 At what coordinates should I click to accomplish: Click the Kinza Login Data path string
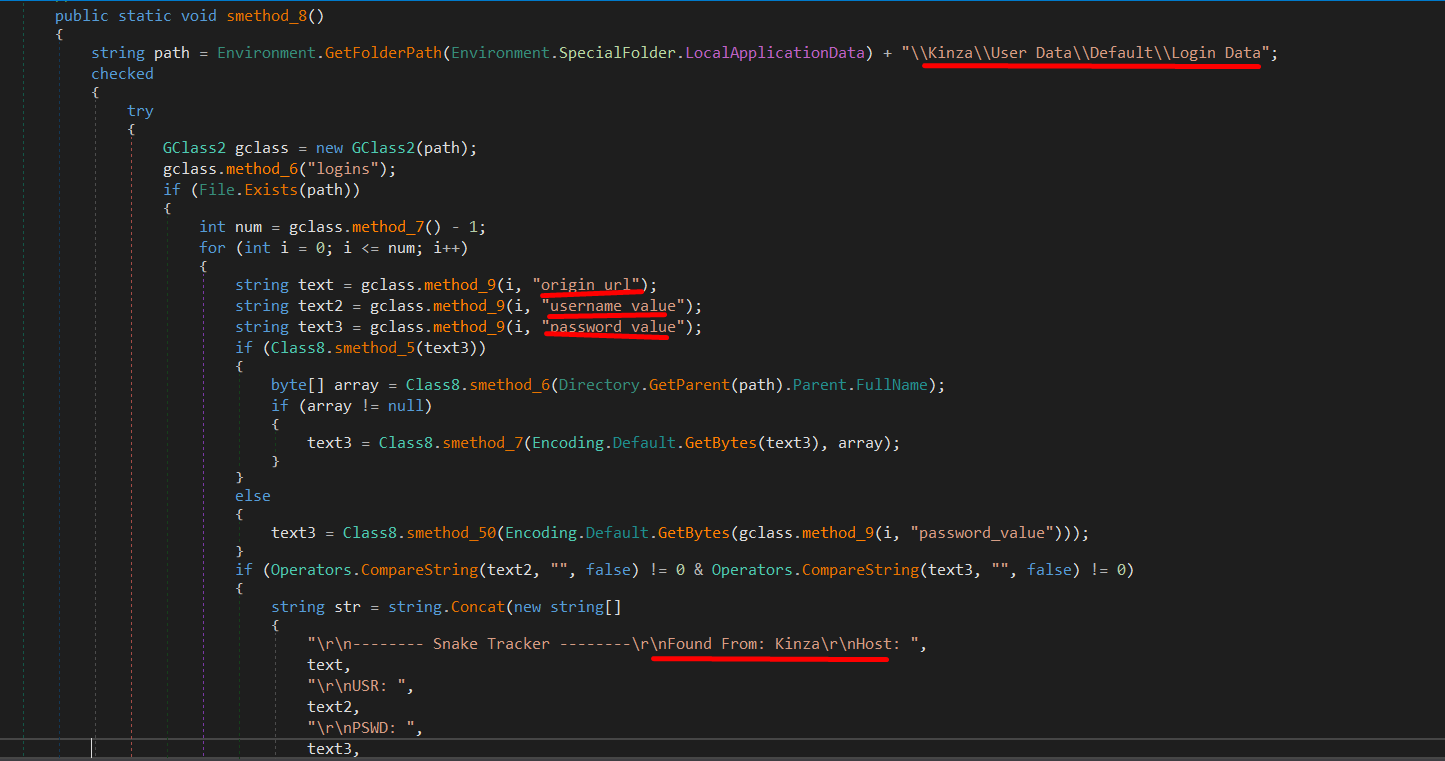(x=1086, y=52)
